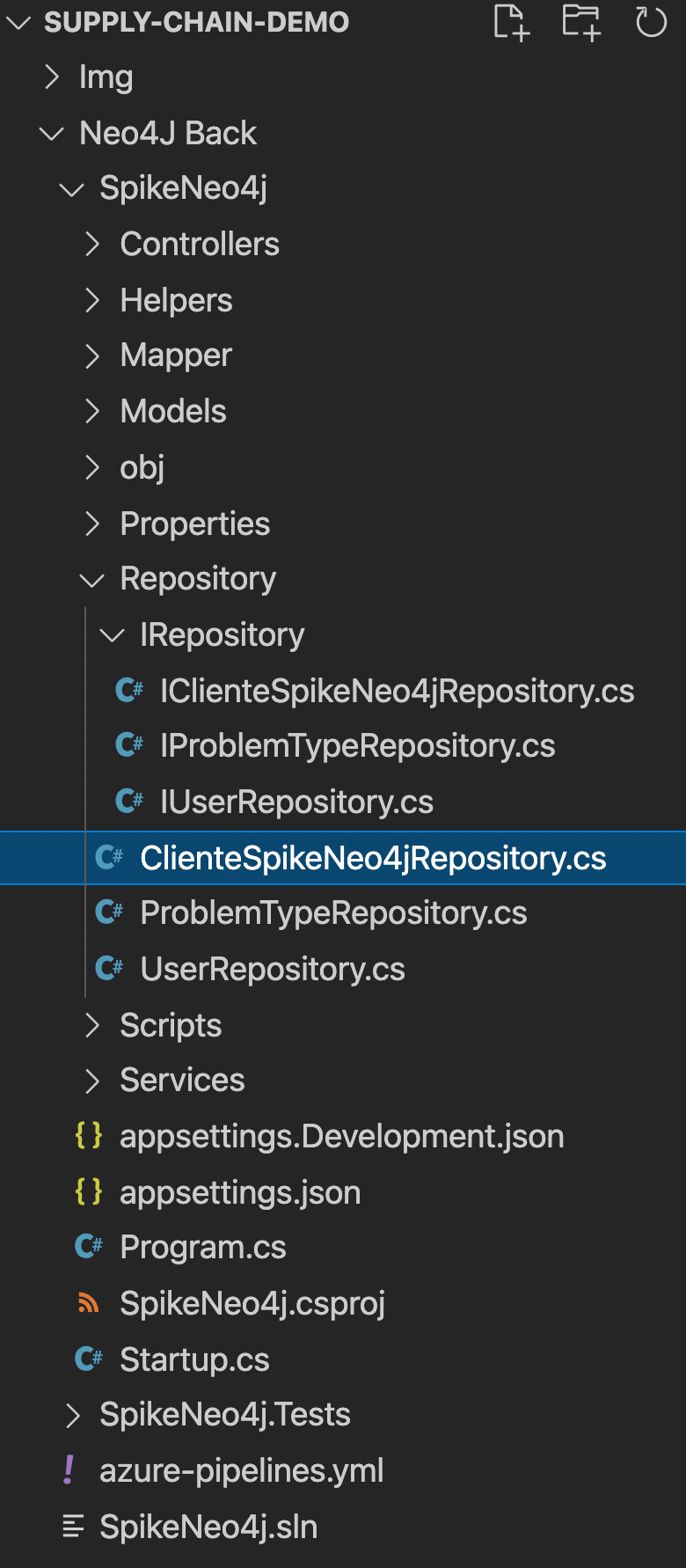686x1568 pixels.
Task: Click the Properties folder name
Action: click(x=195, y=524)
